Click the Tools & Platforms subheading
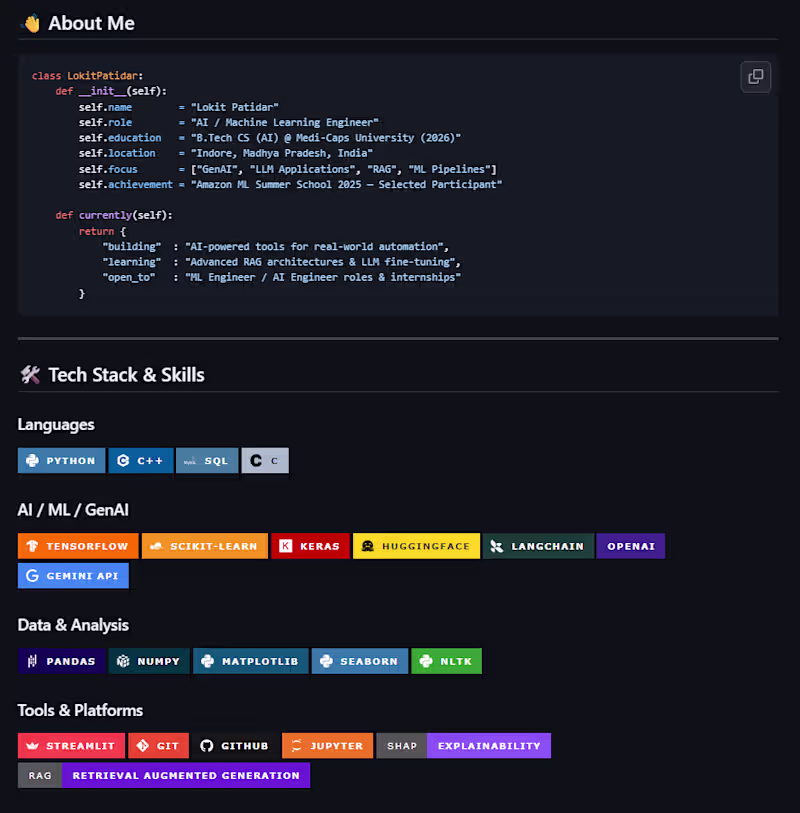Screen dimensions: 800x813 pos(80,710)
